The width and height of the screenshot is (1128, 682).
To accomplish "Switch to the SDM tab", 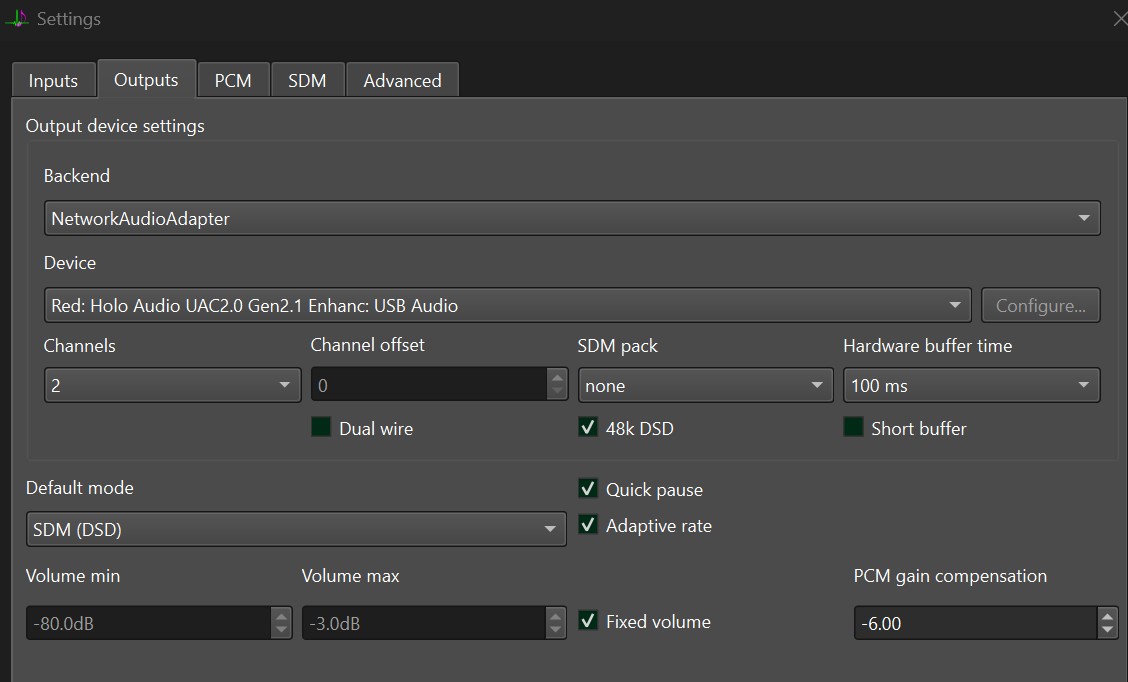I will point(307,81).
